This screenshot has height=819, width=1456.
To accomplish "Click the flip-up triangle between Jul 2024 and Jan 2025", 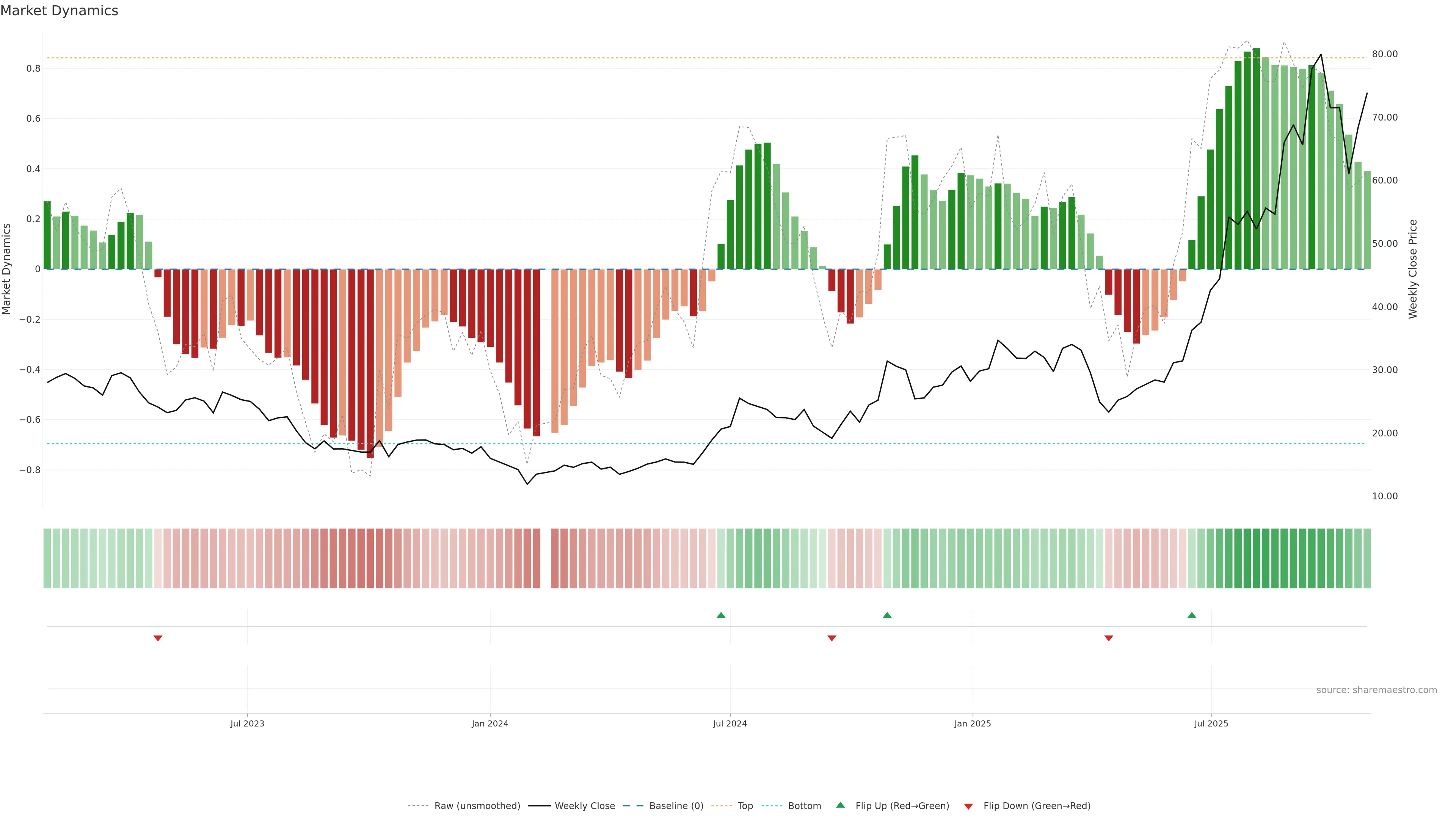I will 887,615.
